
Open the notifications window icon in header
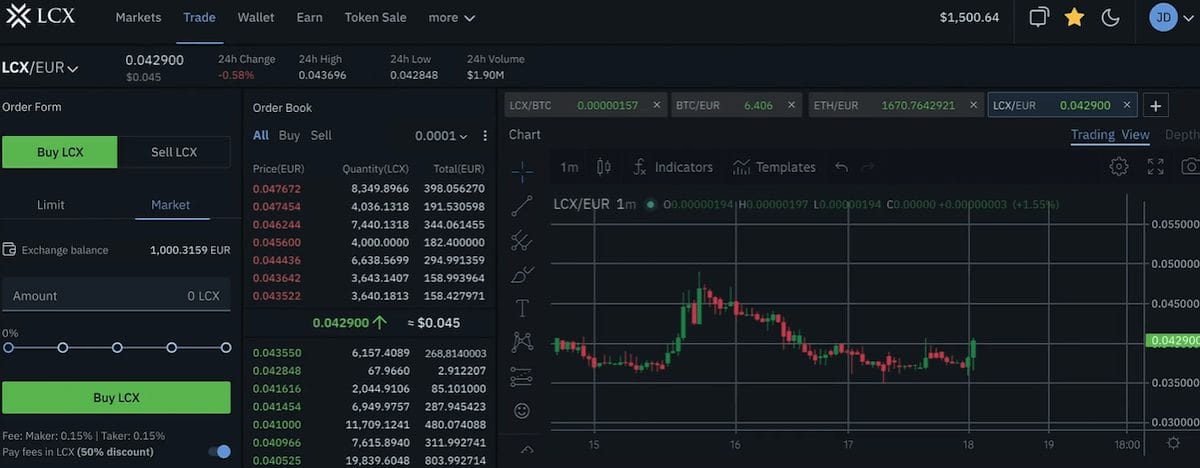pyautogui.click(x=1040, y=17)
